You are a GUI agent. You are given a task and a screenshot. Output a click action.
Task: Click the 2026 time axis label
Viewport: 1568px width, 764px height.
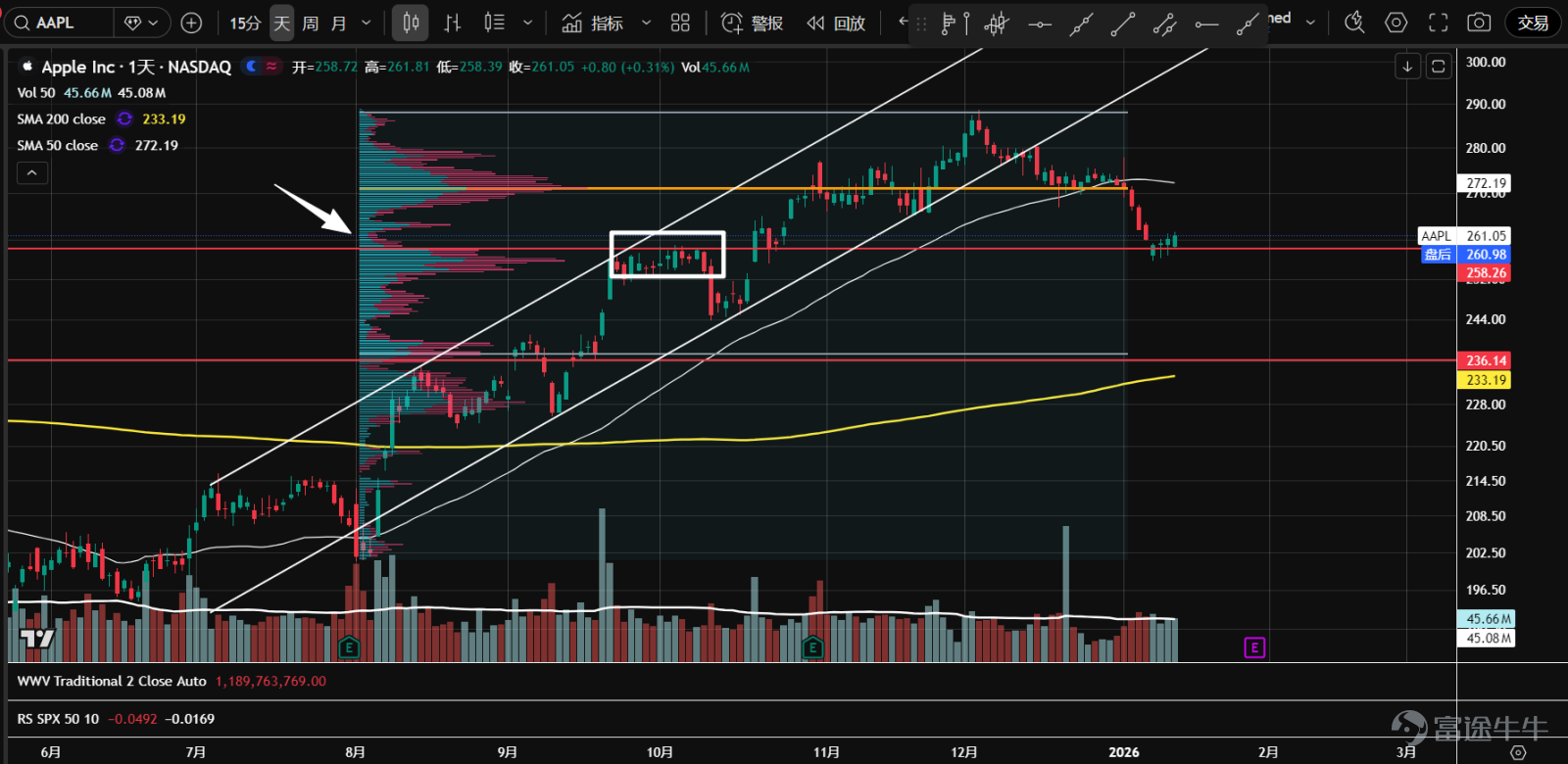1124,752
